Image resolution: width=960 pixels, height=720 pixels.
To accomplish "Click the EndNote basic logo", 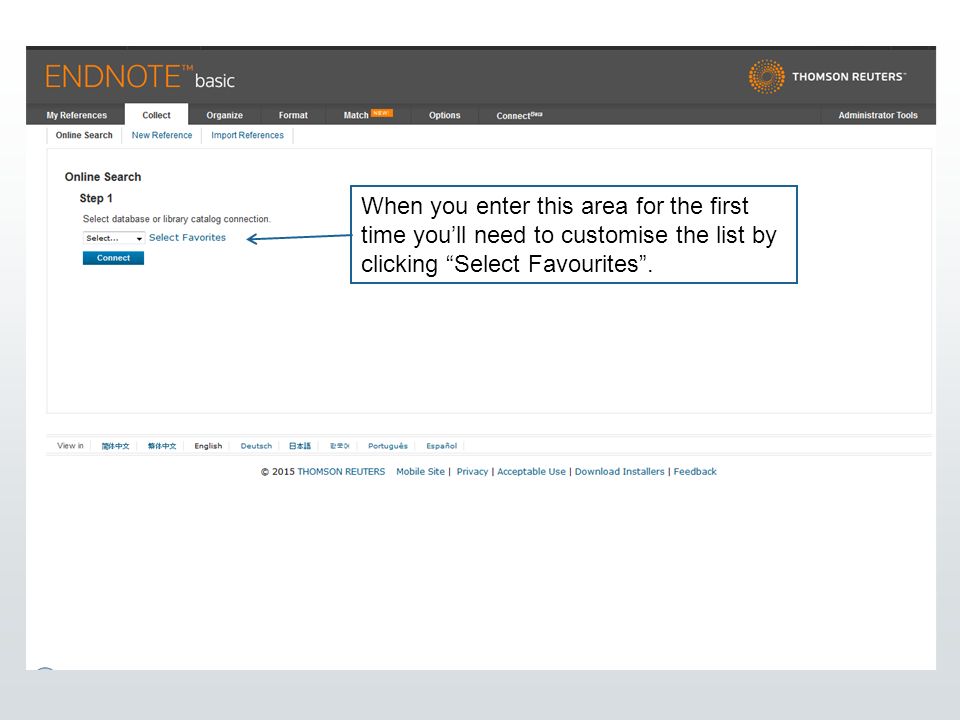I will coord(140,77).
